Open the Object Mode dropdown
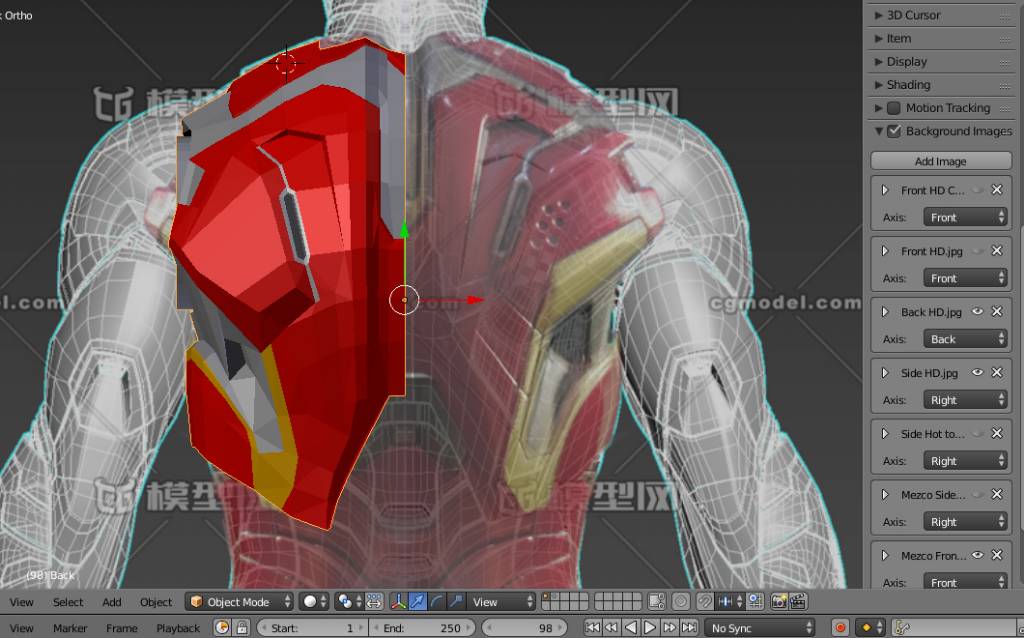Image resolution: width=1024 pixels, height=638 pixels. (x=239, y=601)
